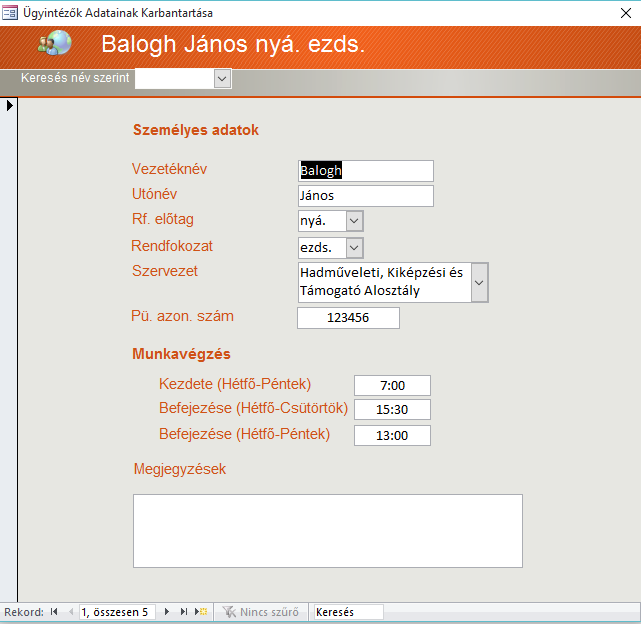The height and width of the screenshot is (624, 641).
Task: Click the Kezdete (Hétfő-Péntek) time field
Action: pyautogui.click(x=392, y=386)
